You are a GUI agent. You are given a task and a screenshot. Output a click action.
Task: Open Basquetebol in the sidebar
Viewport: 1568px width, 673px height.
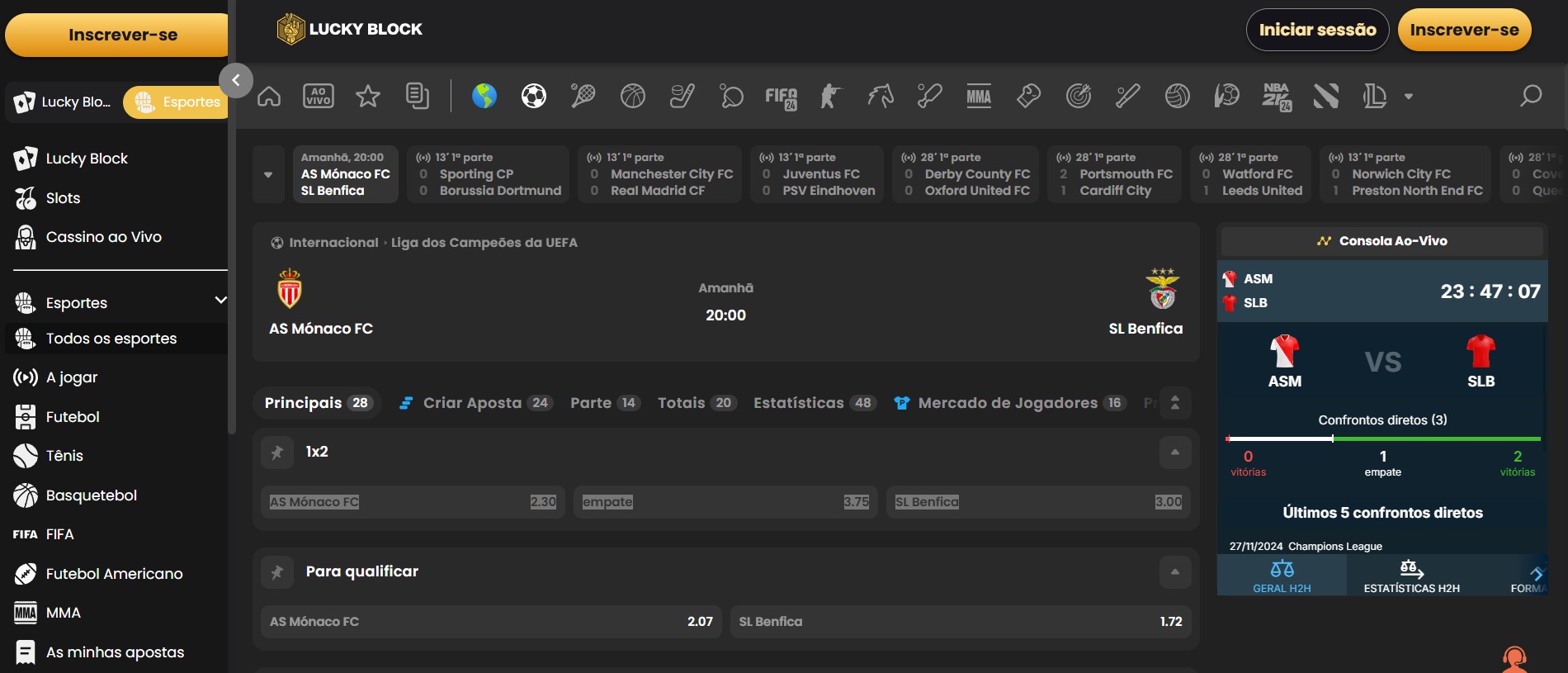92,495
